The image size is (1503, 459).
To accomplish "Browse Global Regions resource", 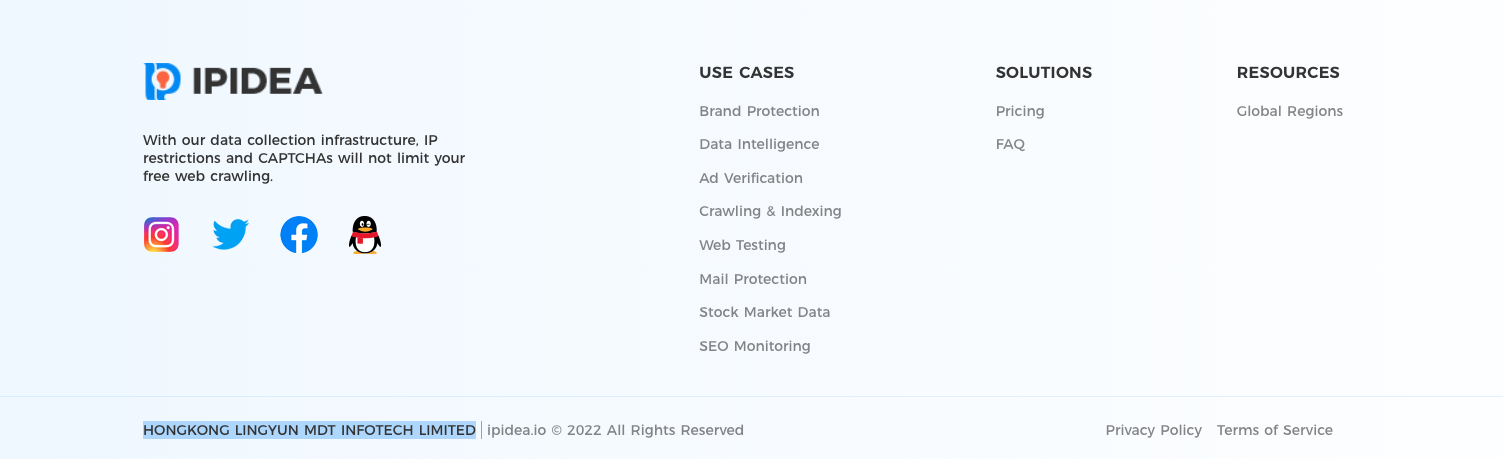I will [x=1290, y=111].
